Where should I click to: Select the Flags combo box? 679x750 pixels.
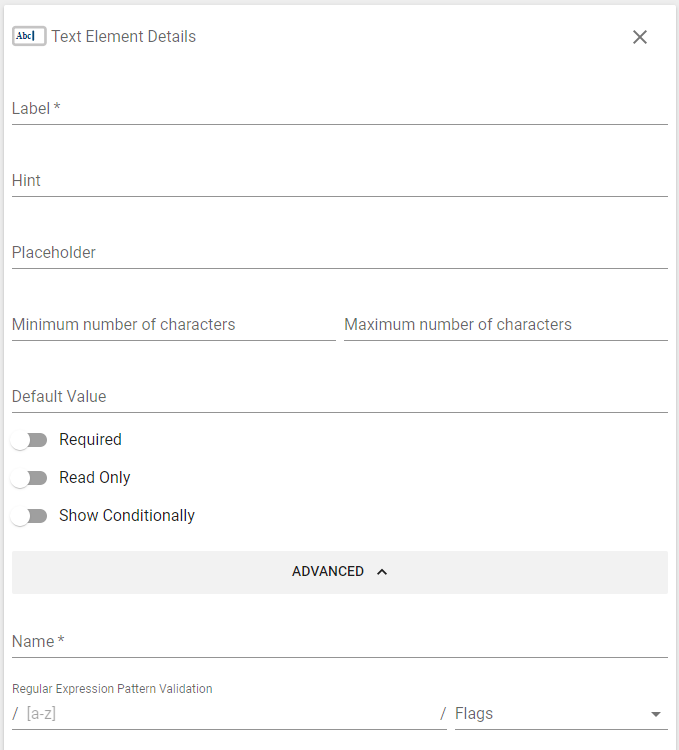561,714
